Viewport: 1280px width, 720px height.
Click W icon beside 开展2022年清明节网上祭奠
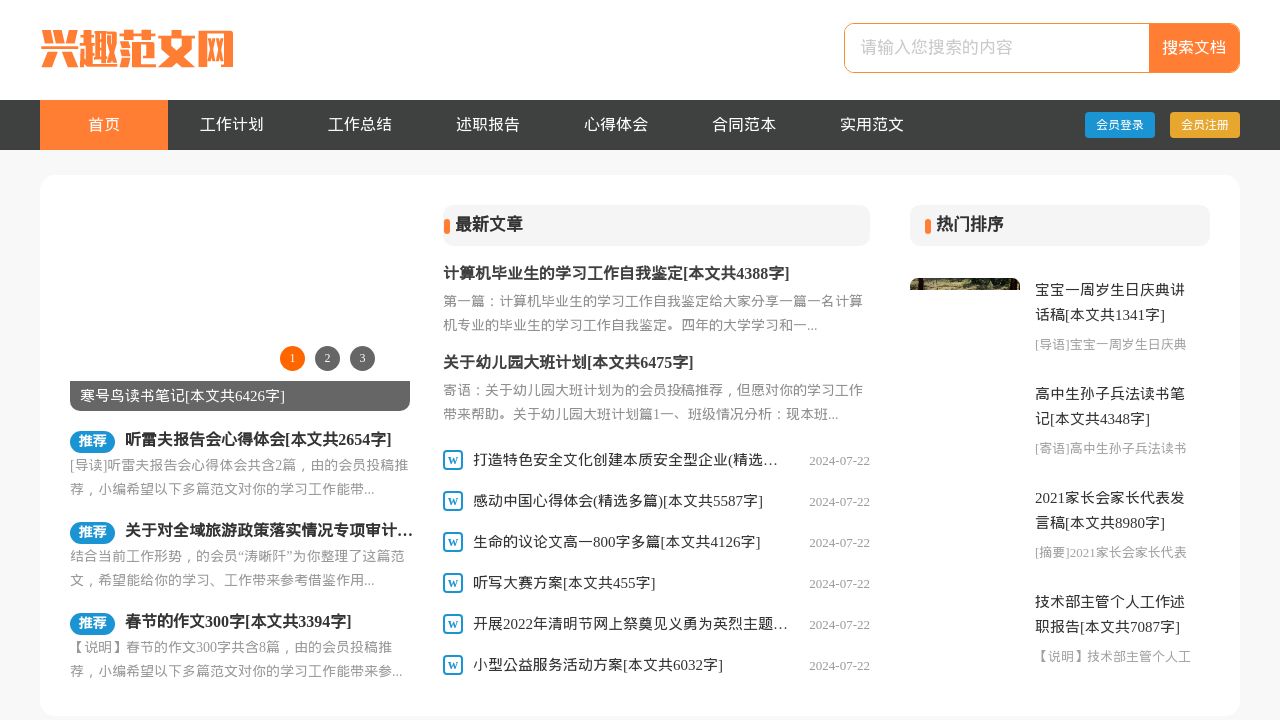[x=453, y=624]
